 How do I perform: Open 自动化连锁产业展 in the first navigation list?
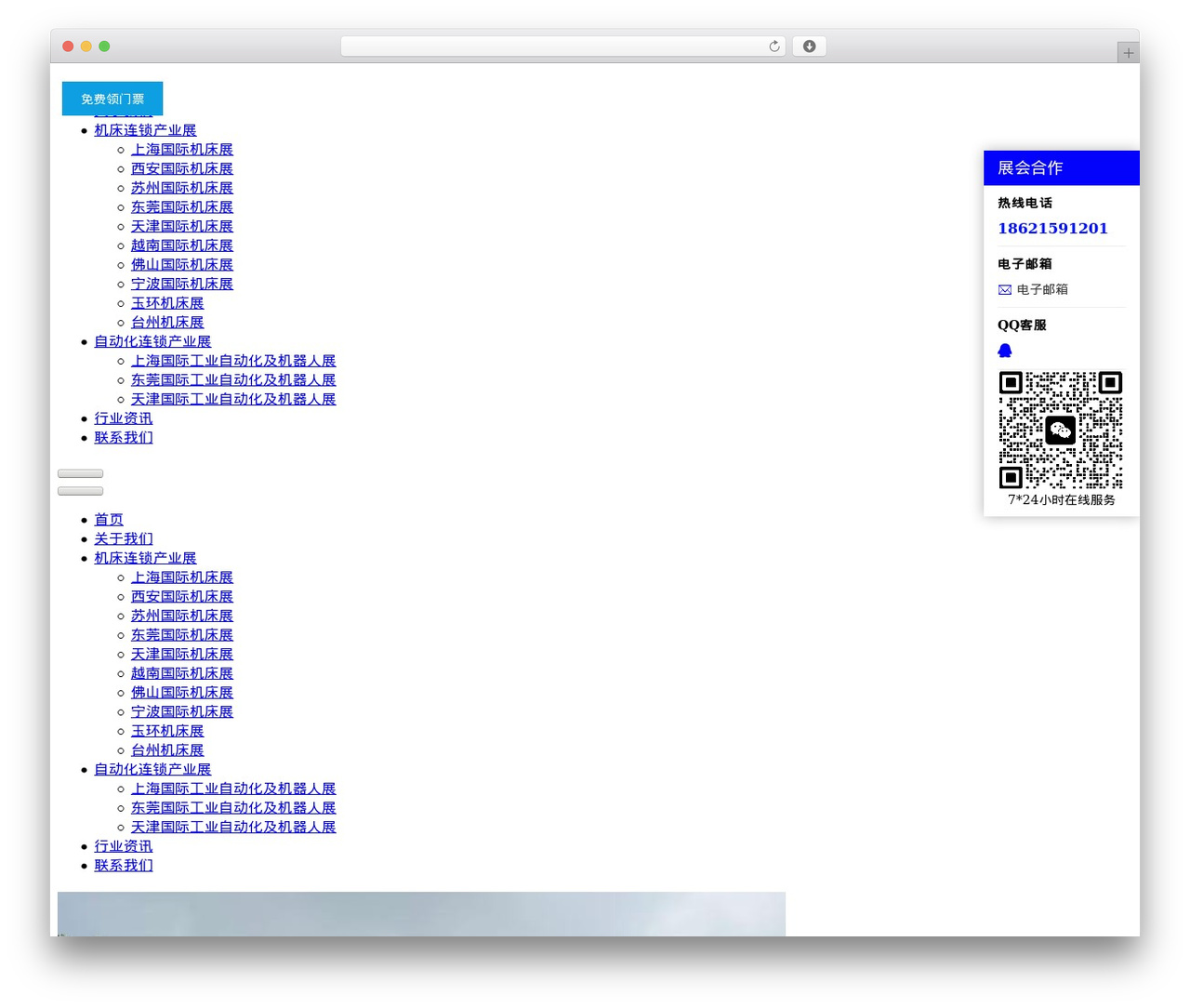(152, 341)
